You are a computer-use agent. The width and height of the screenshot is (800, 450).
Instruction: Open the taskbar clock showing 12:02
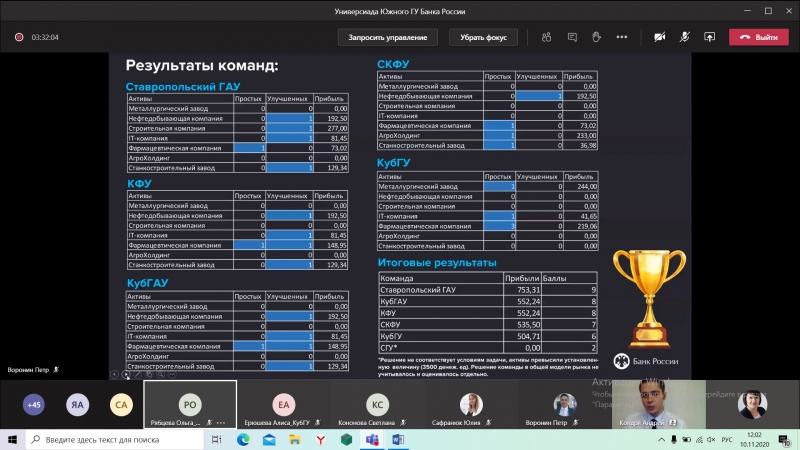[755, 439]
